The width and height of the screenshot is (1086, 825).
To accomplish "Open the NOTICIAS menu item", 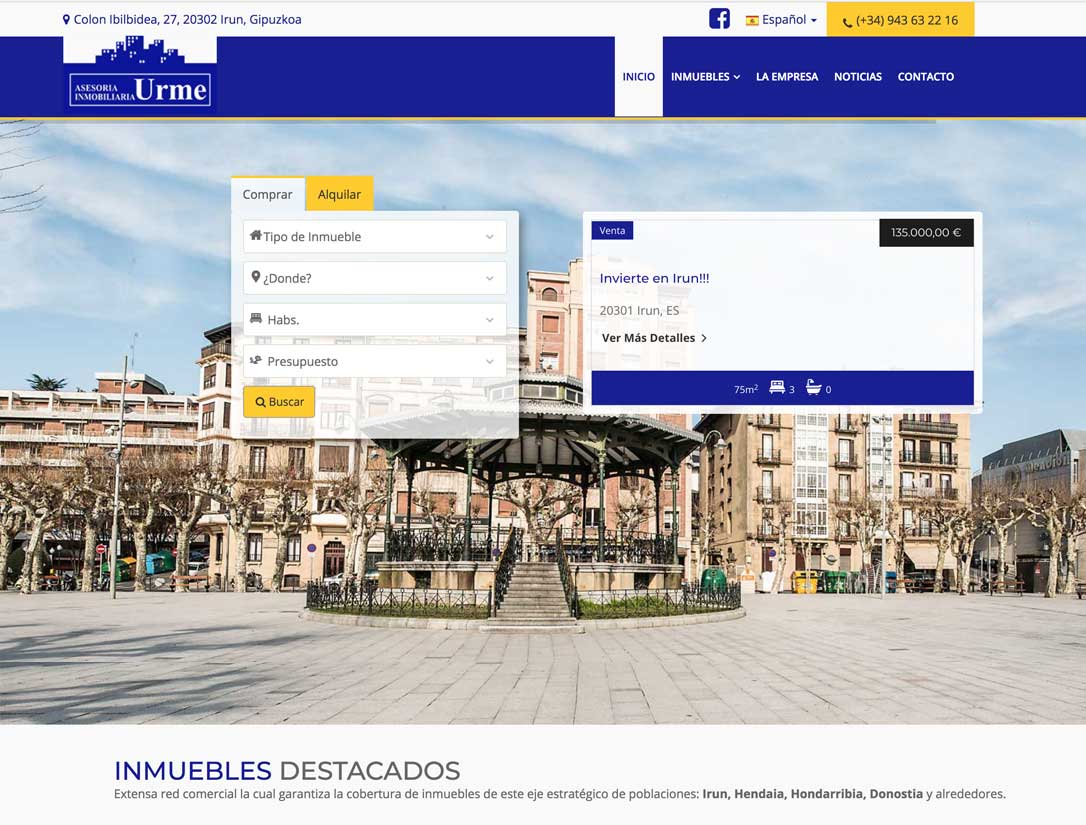I will pyautogui.click(x=858, y=76).
